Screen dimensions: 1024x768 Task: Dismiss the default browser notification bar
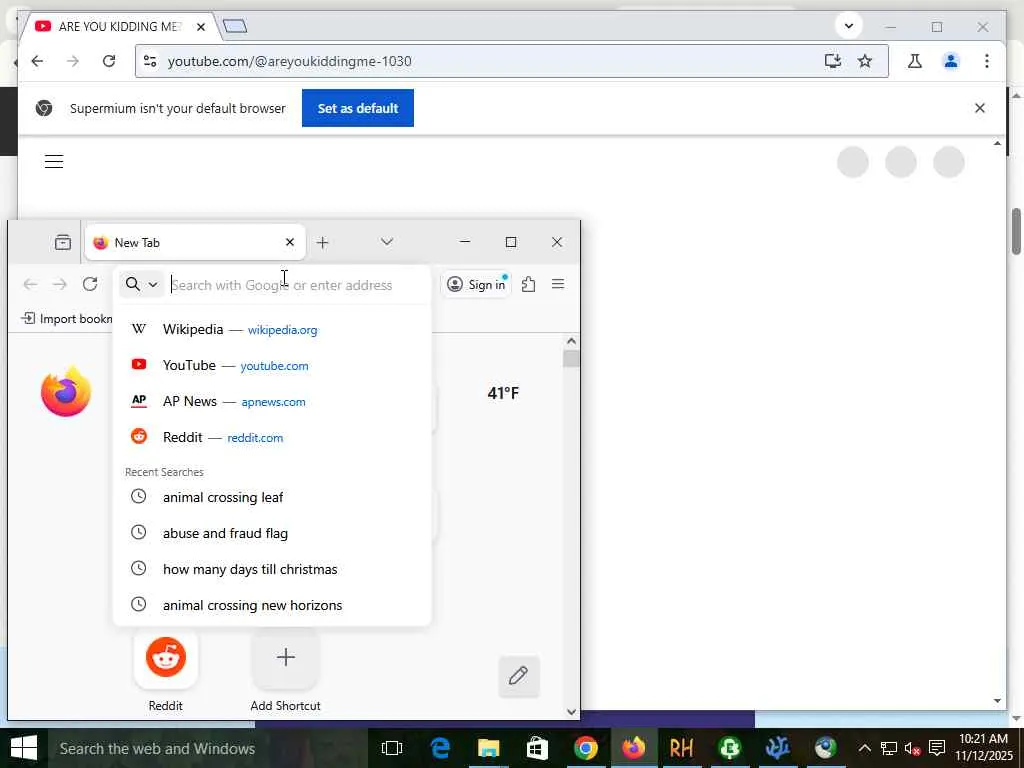980,108
